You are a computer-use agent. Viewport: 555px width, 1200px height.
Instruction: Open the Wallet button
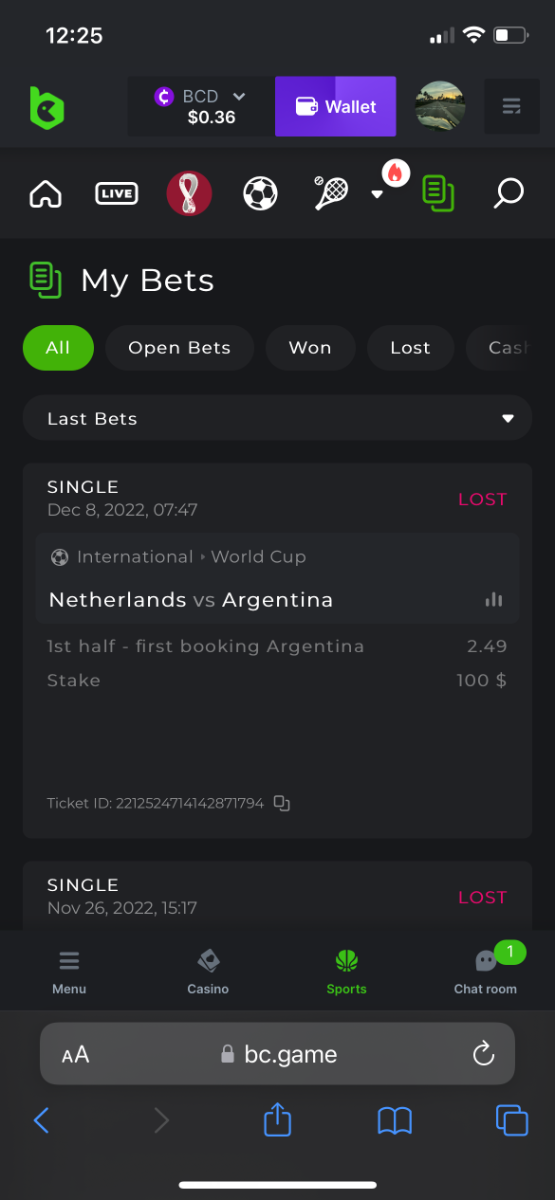click(x=335, y=106)
